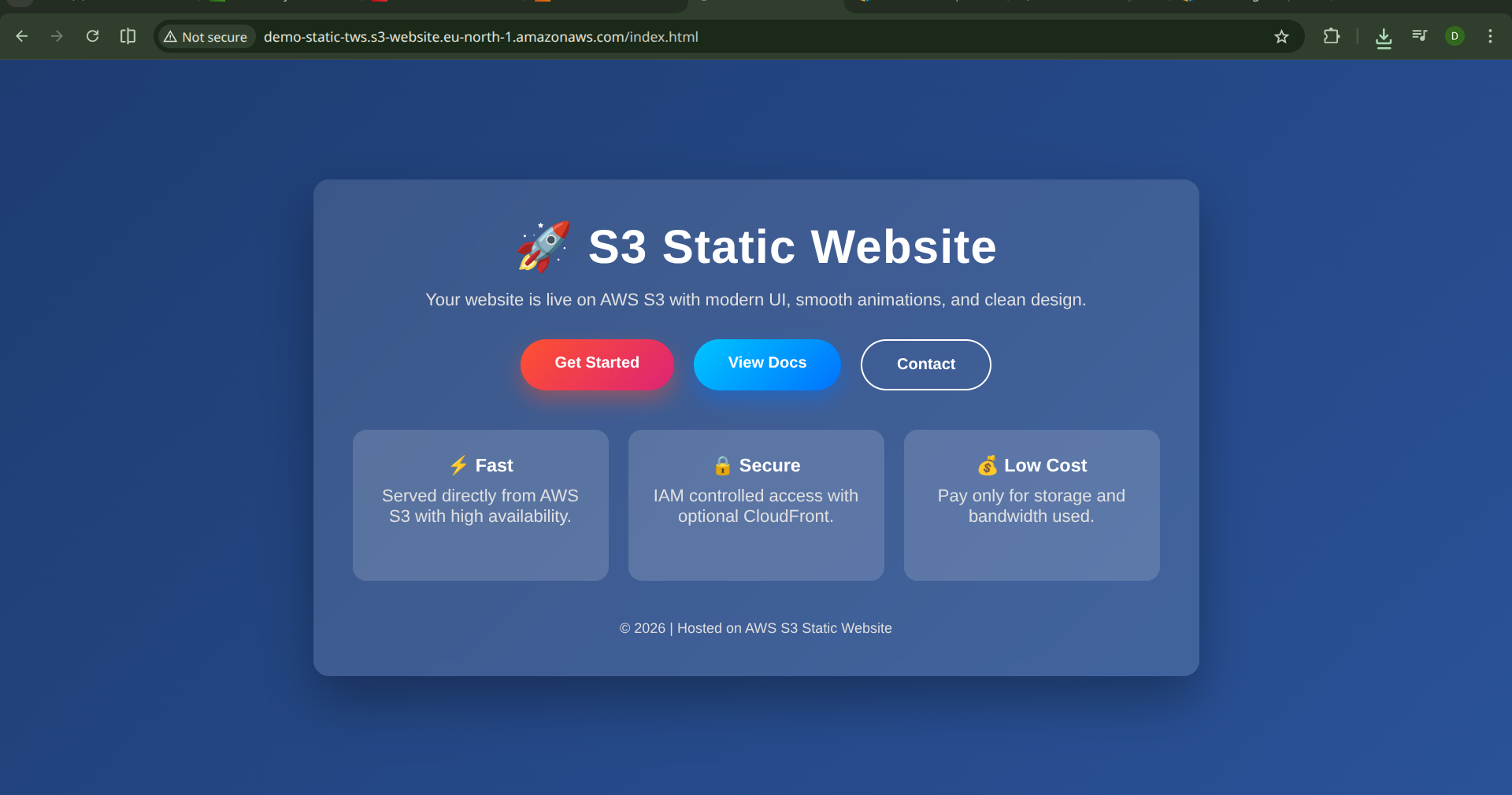Click the browser forward arrow
This screenshot has width=1512, height=795.
tap(57, 36)
